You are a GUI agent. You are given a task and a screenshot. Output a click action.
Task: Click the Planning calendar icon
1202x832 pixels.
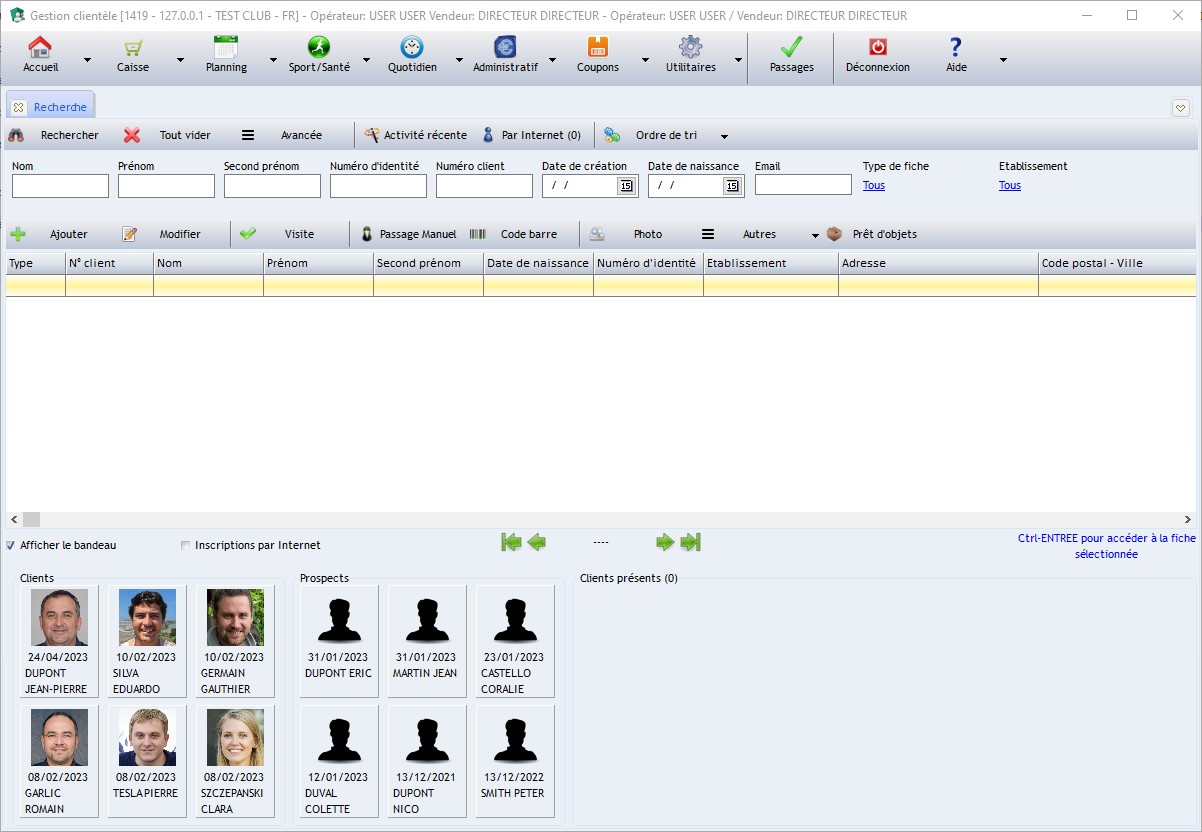[x=226, y=47]
